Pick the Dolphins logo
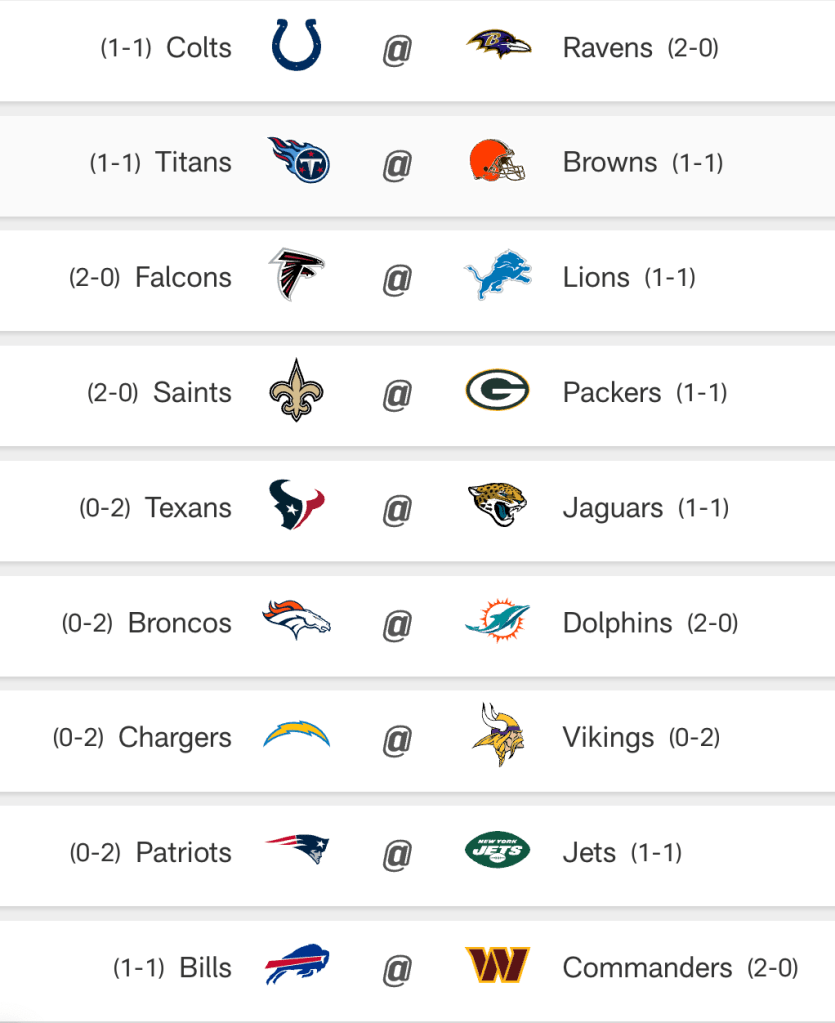The image size is (835, 1023). [497, 621]
